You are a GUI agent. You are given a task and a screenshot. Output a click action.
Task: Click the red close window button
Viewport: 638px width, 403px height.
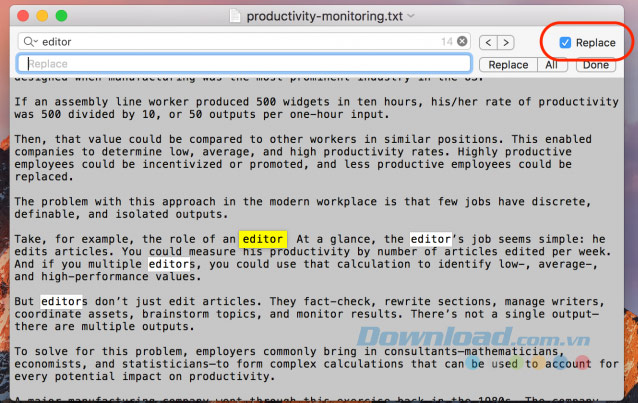pyautogui.click(x=23, y=16)
